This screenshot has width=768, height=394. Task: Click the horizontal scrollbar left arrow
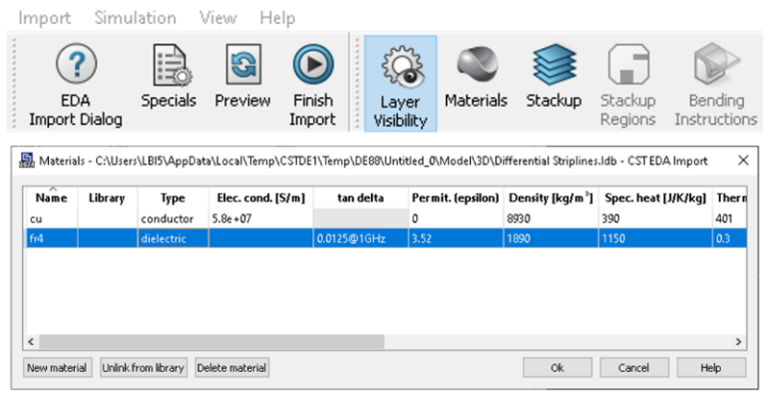[31, 342]
